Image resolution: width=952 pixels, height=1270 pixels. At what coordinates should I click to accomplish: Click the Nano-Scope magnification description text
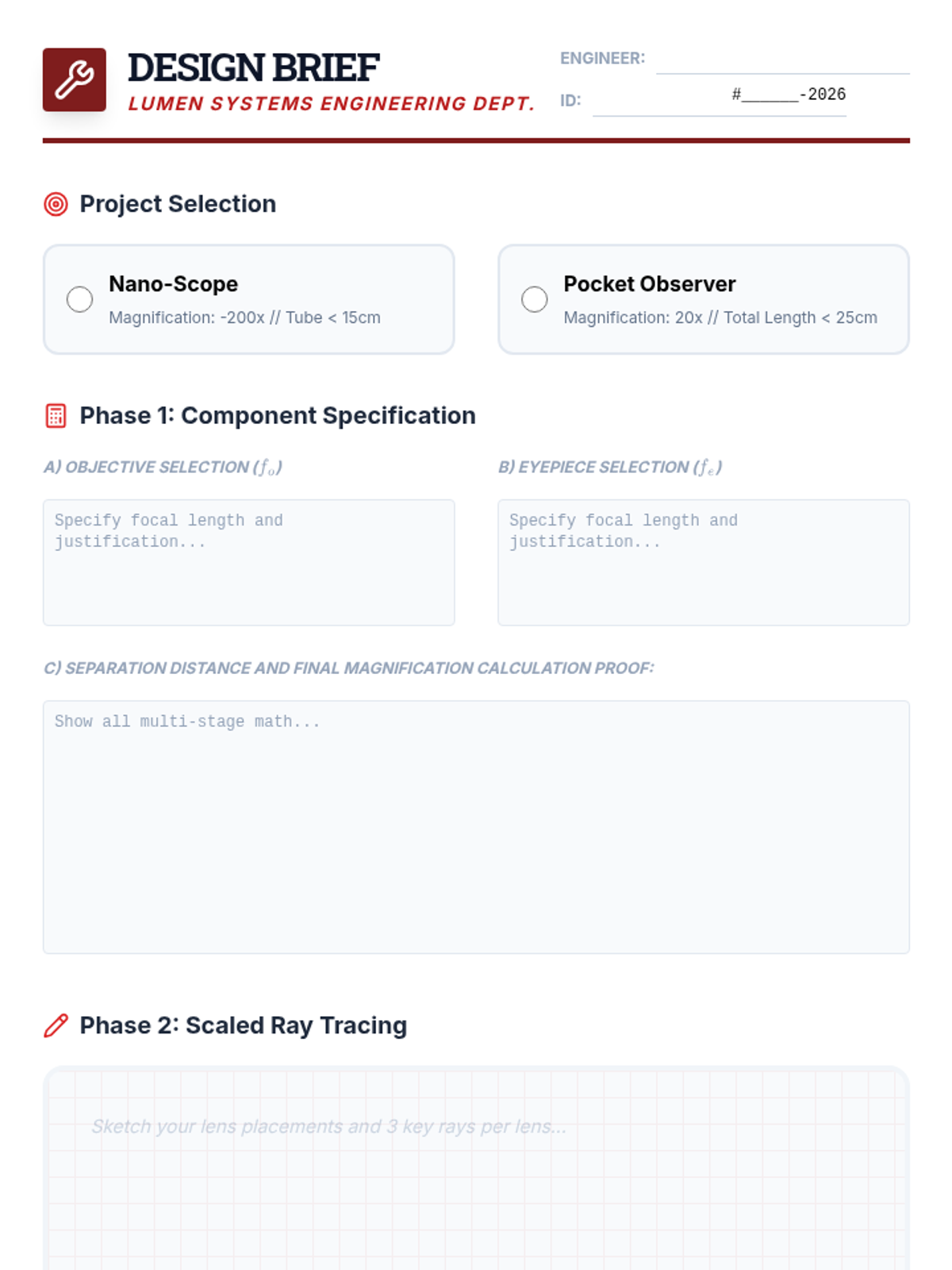coord(244,317)
